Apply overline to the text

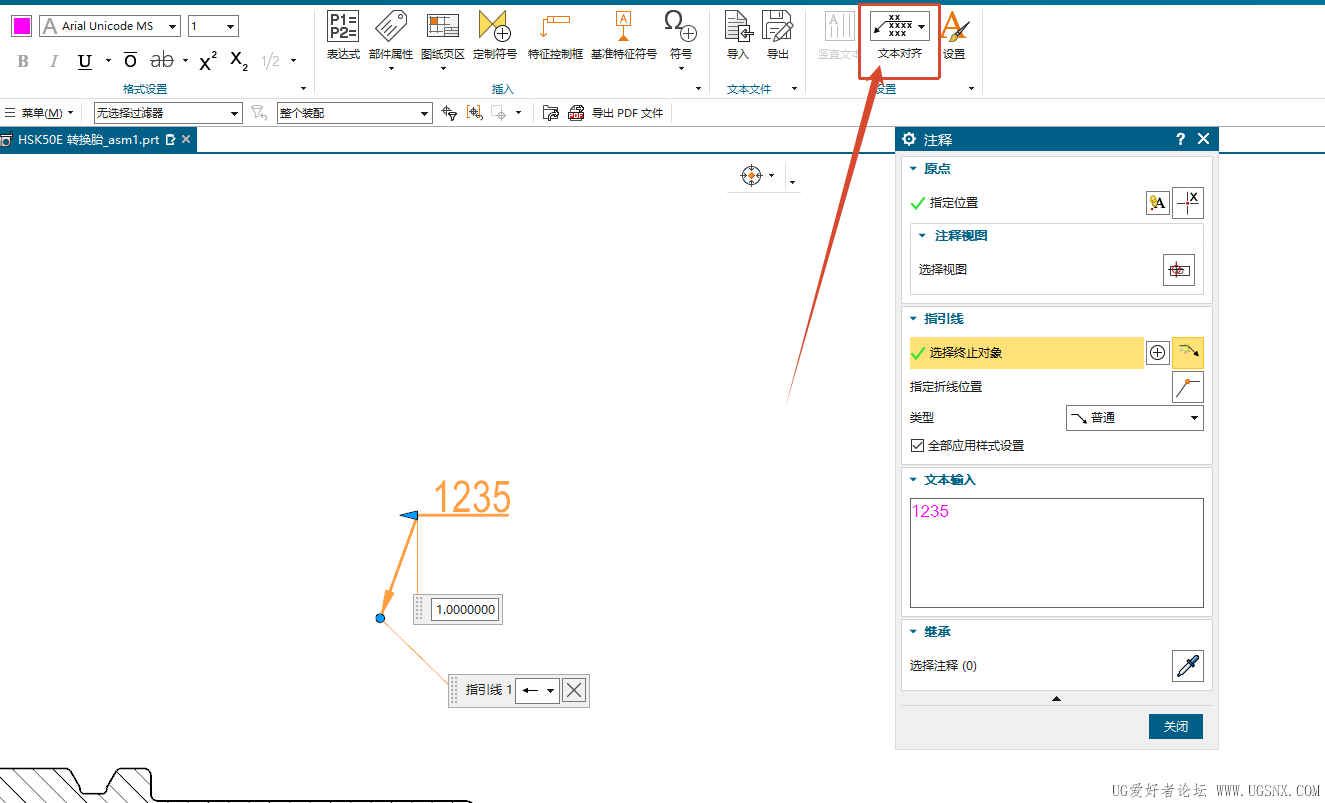tap(130, 62)
